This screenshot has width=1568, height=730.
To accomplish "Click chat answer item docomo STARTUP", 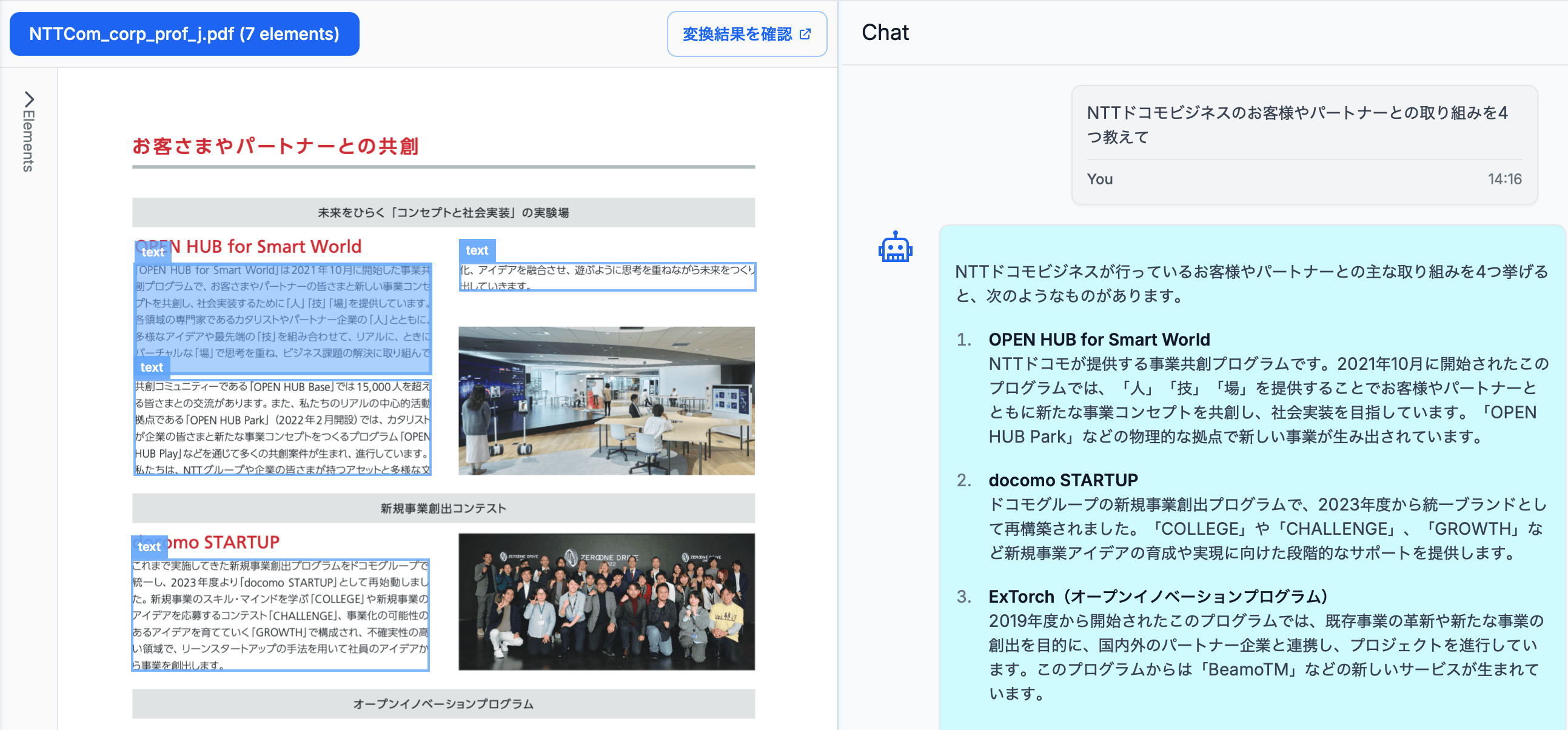I will pyautogui.click(x=1063, y=480).
